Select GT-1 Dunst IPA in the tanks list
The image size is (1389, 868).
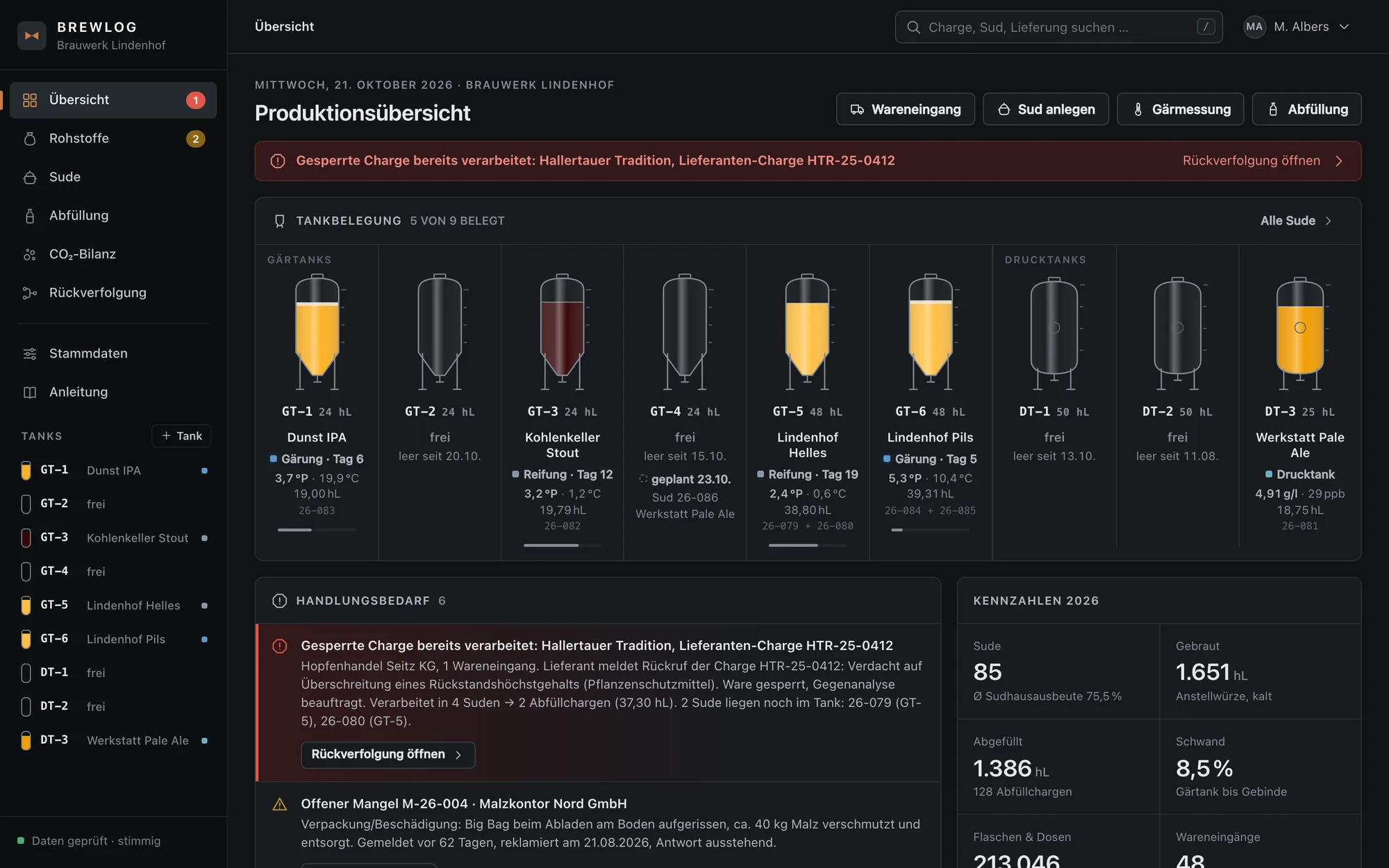point(114,470)
